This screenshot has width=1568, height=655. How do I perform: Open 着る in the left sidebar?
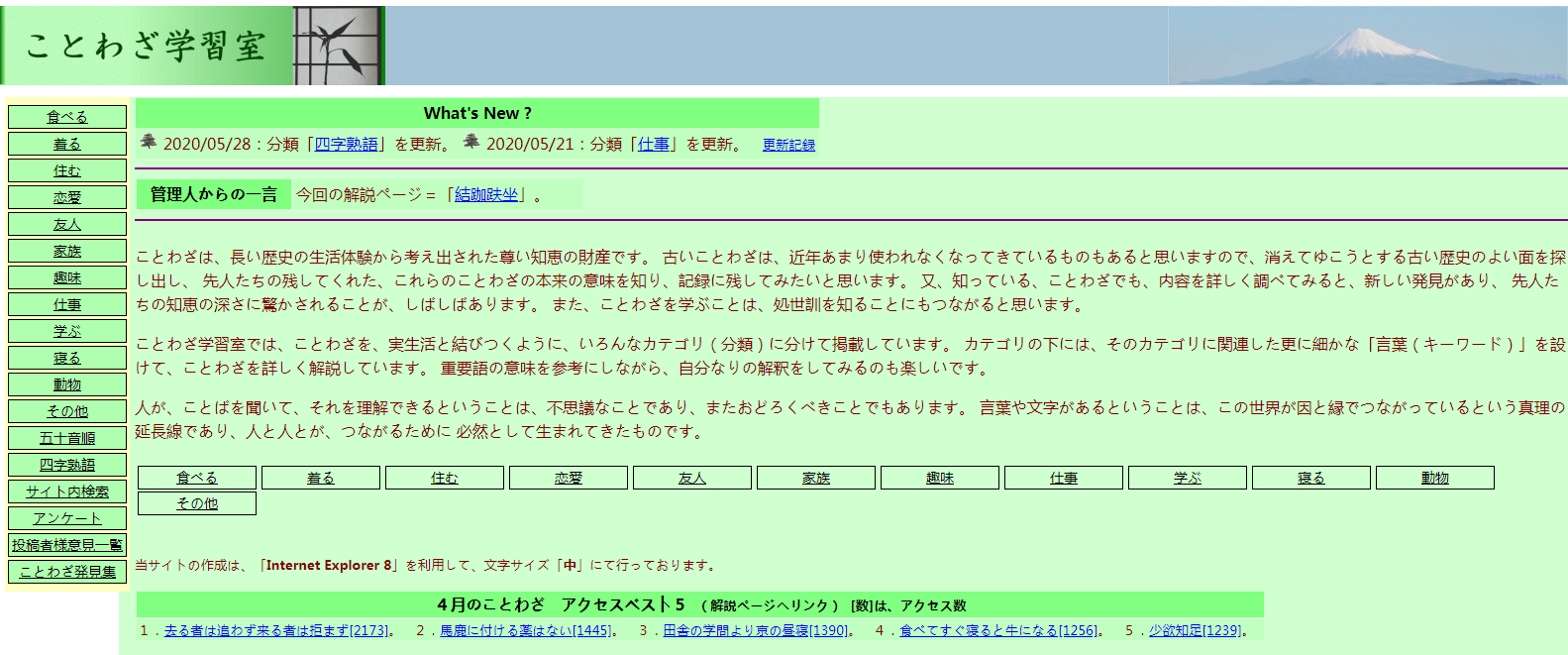tap(67, 144)
